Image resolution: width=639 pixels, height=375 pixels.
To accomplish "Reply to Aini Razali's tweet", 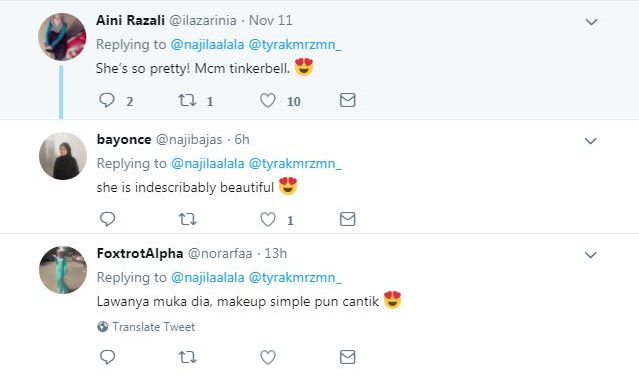I will pos(107,100).
